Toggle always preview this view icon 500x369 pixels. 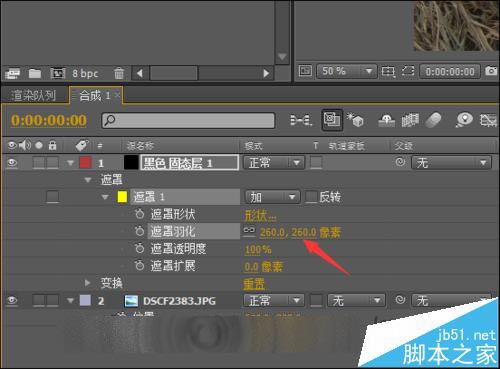tap(305, 71)
